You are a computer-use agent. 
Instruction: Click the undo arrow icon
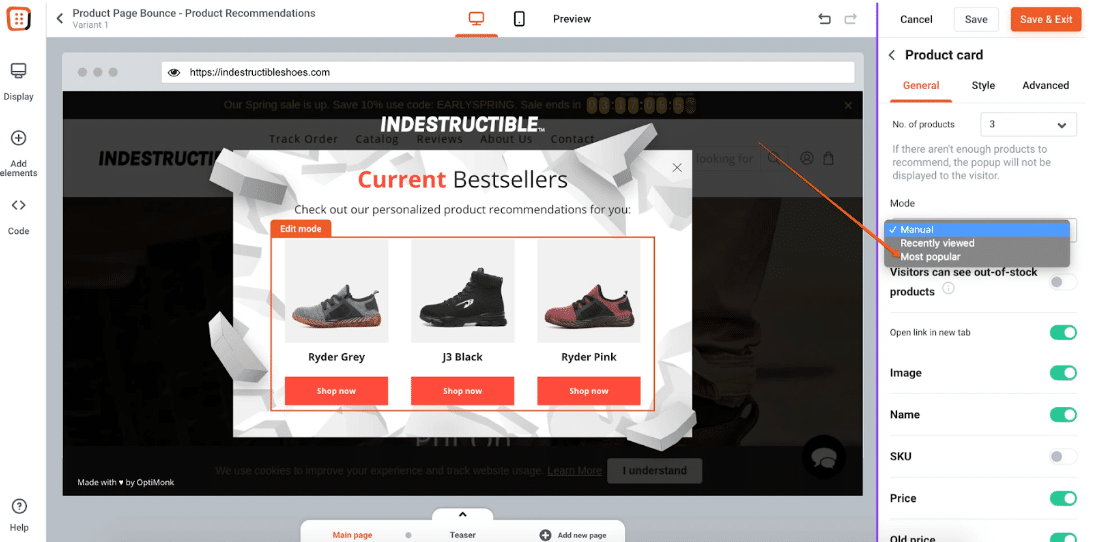point(824,19)
